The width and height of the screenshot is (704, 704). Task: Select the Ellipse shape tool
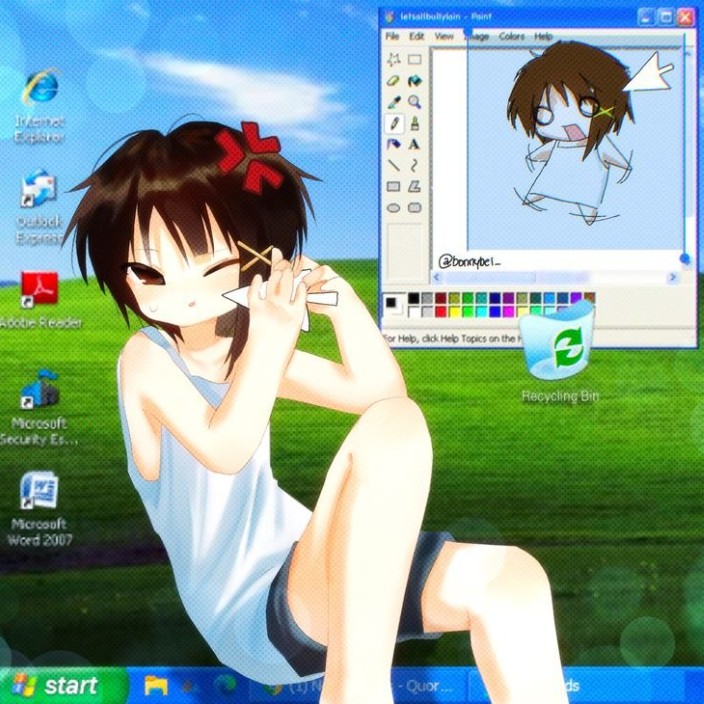tap(394, 207)
